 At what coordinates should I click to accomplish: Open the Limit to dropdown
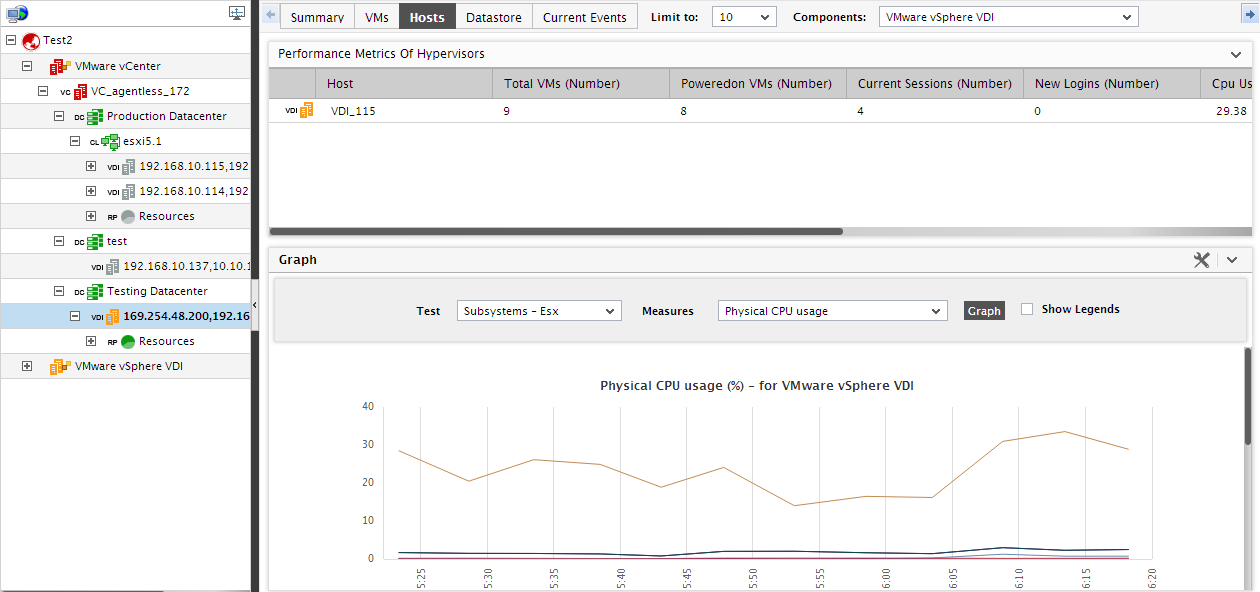[x=744, y=17]
